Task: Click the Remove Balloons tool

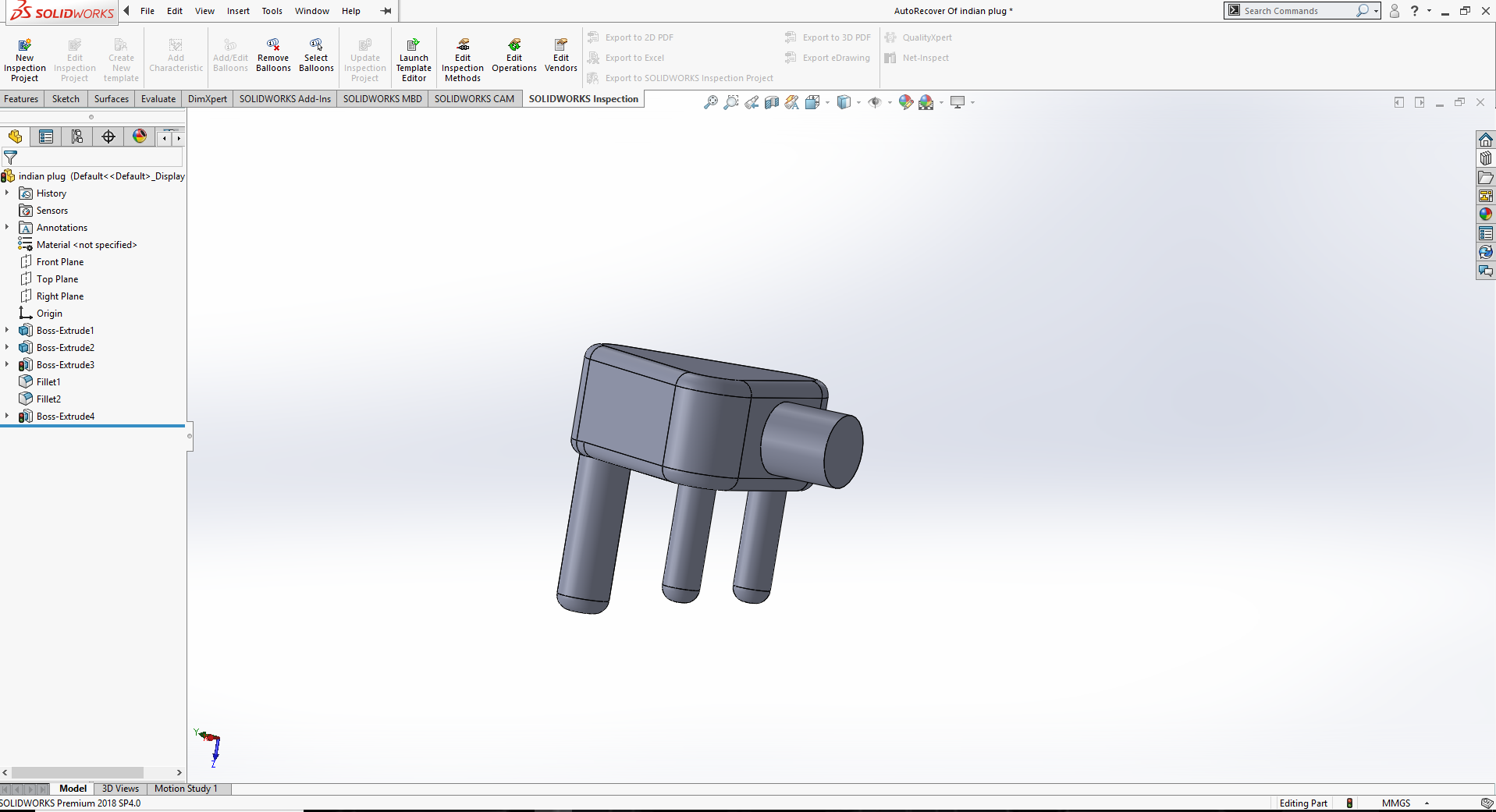Action: [273, 45]
